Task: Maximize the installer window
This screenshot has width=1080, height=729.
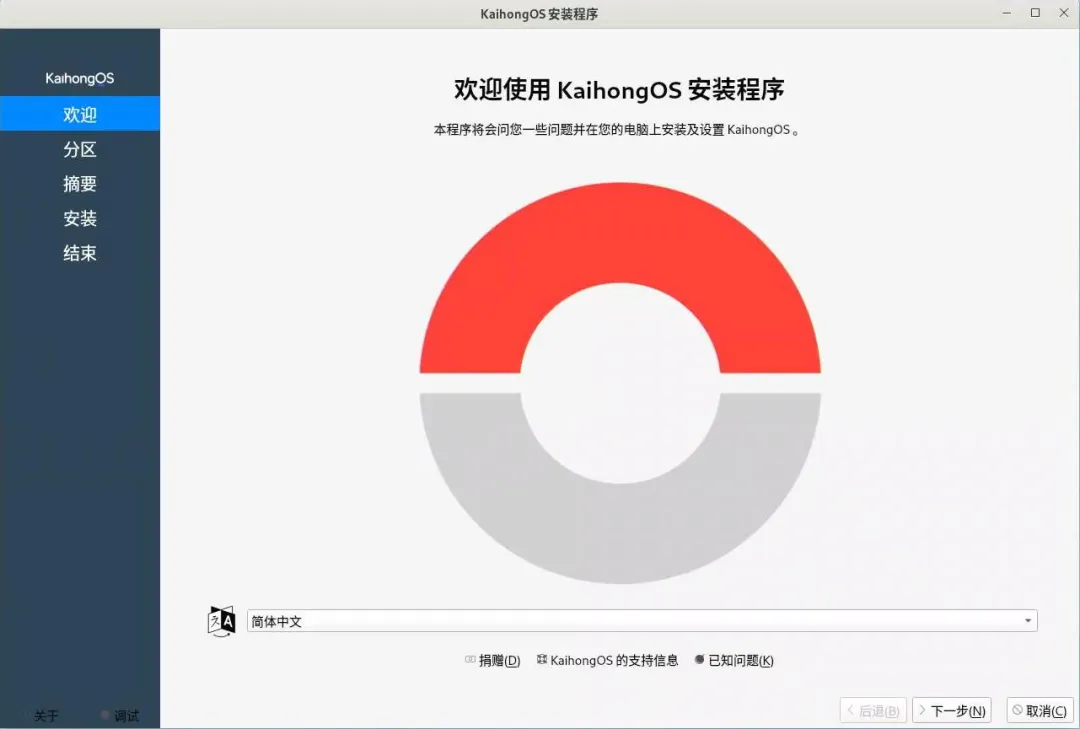Action: click(x=1035, y=13)
